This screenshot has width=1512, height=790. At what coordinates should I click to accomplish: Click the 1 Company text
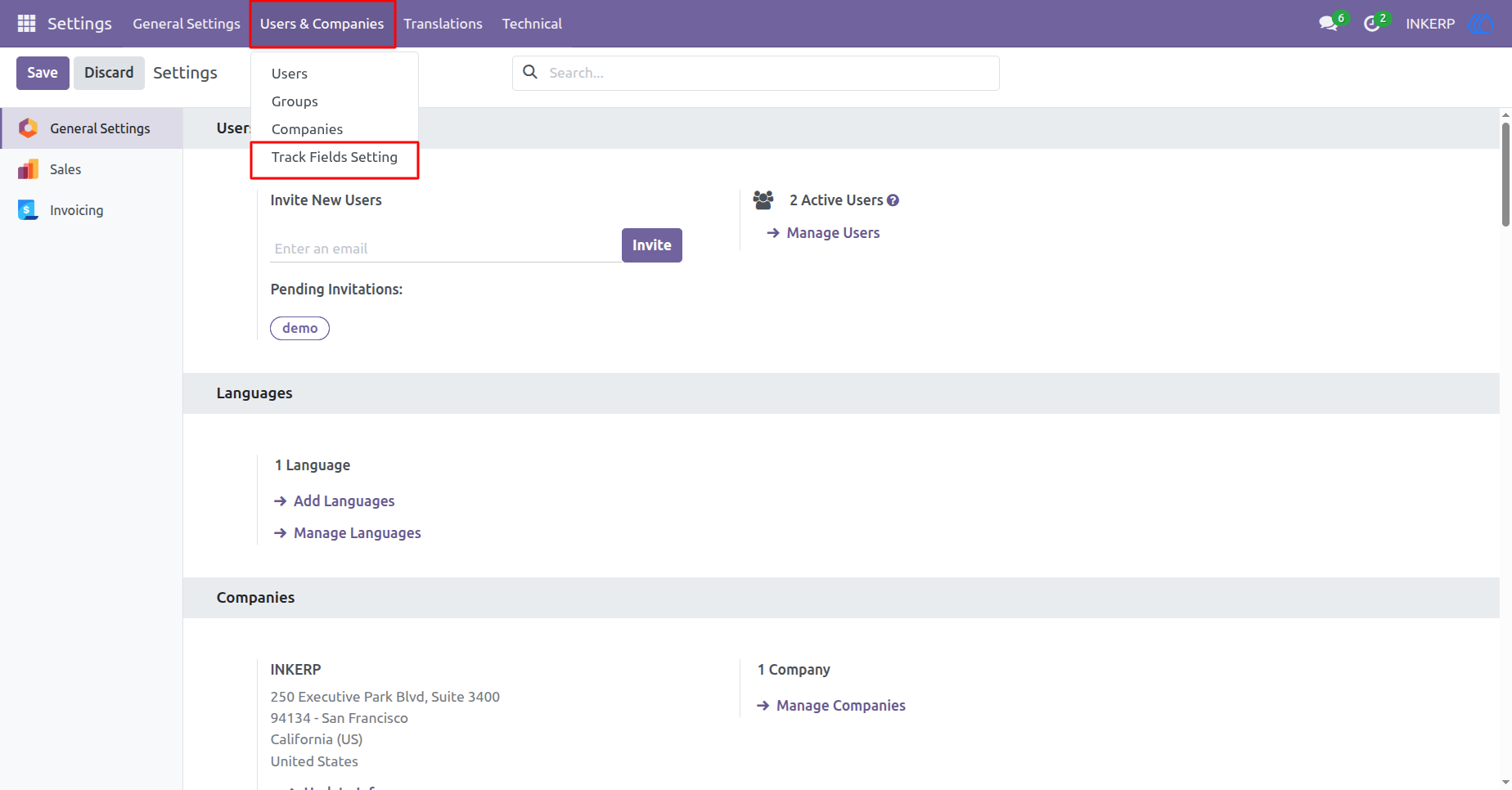point(794,670)
